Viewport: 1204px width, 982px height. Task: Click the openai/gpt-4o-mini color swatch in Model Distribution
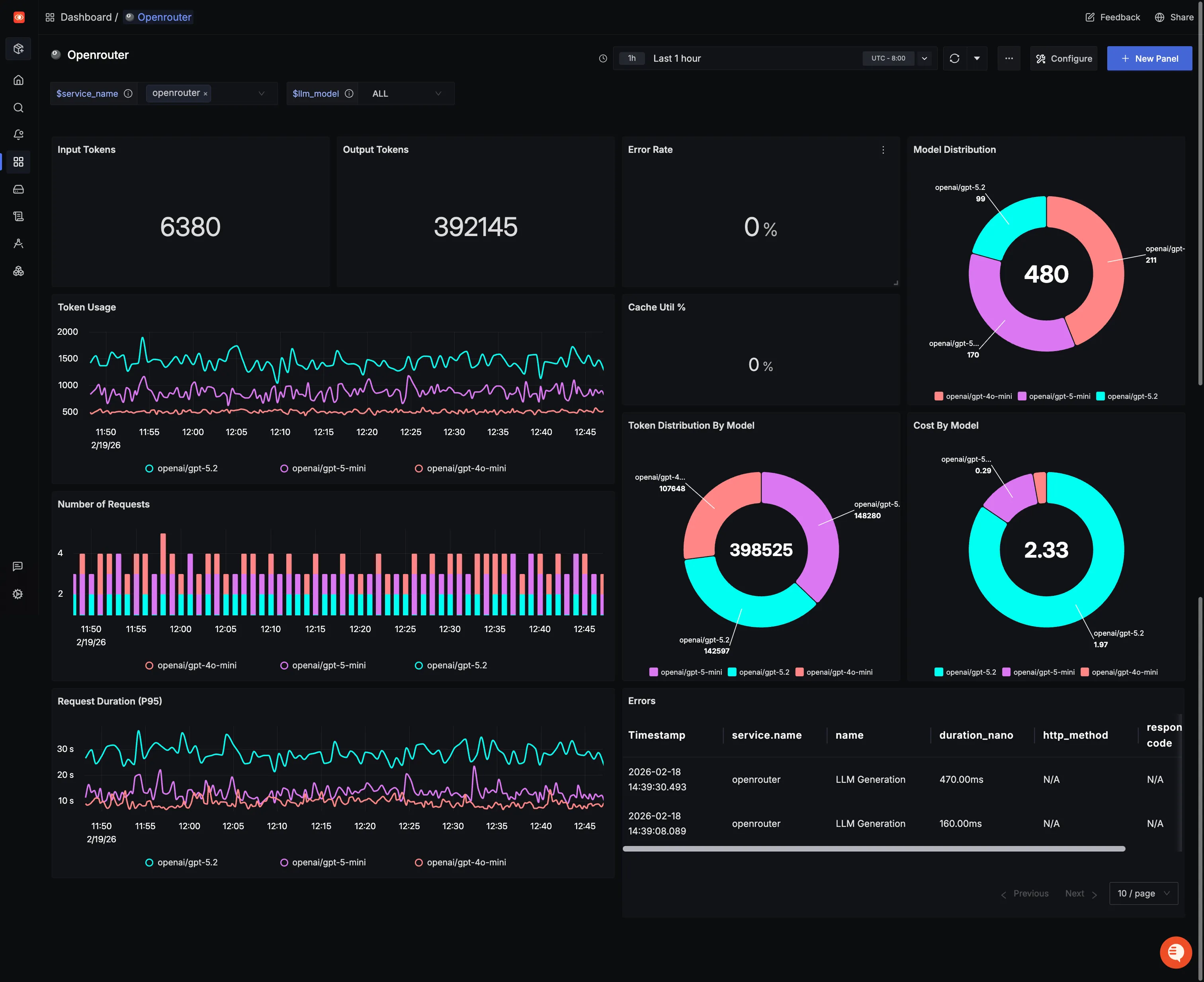pyautogui.click(x=938, y=396)
